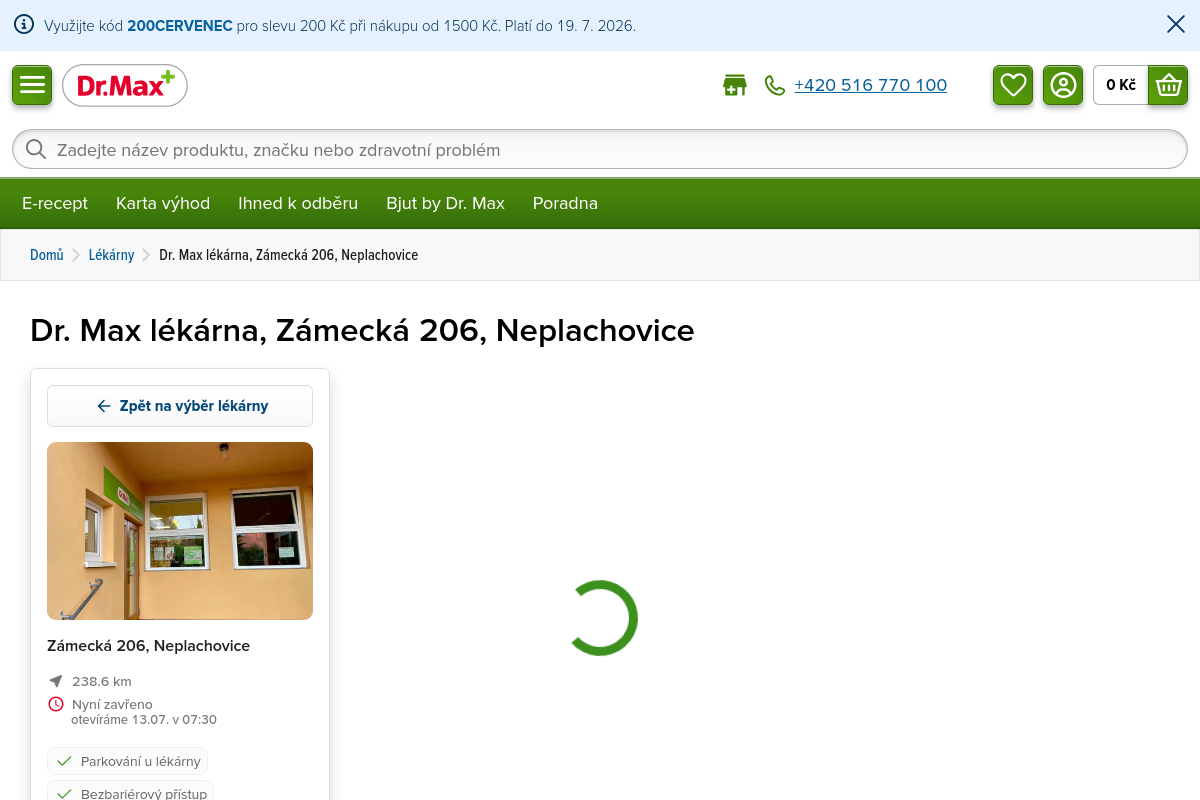This screenshot has width=1200, height=800.
Task: Click the red clock closed-status icon
Action: click(x=56, y=704)
